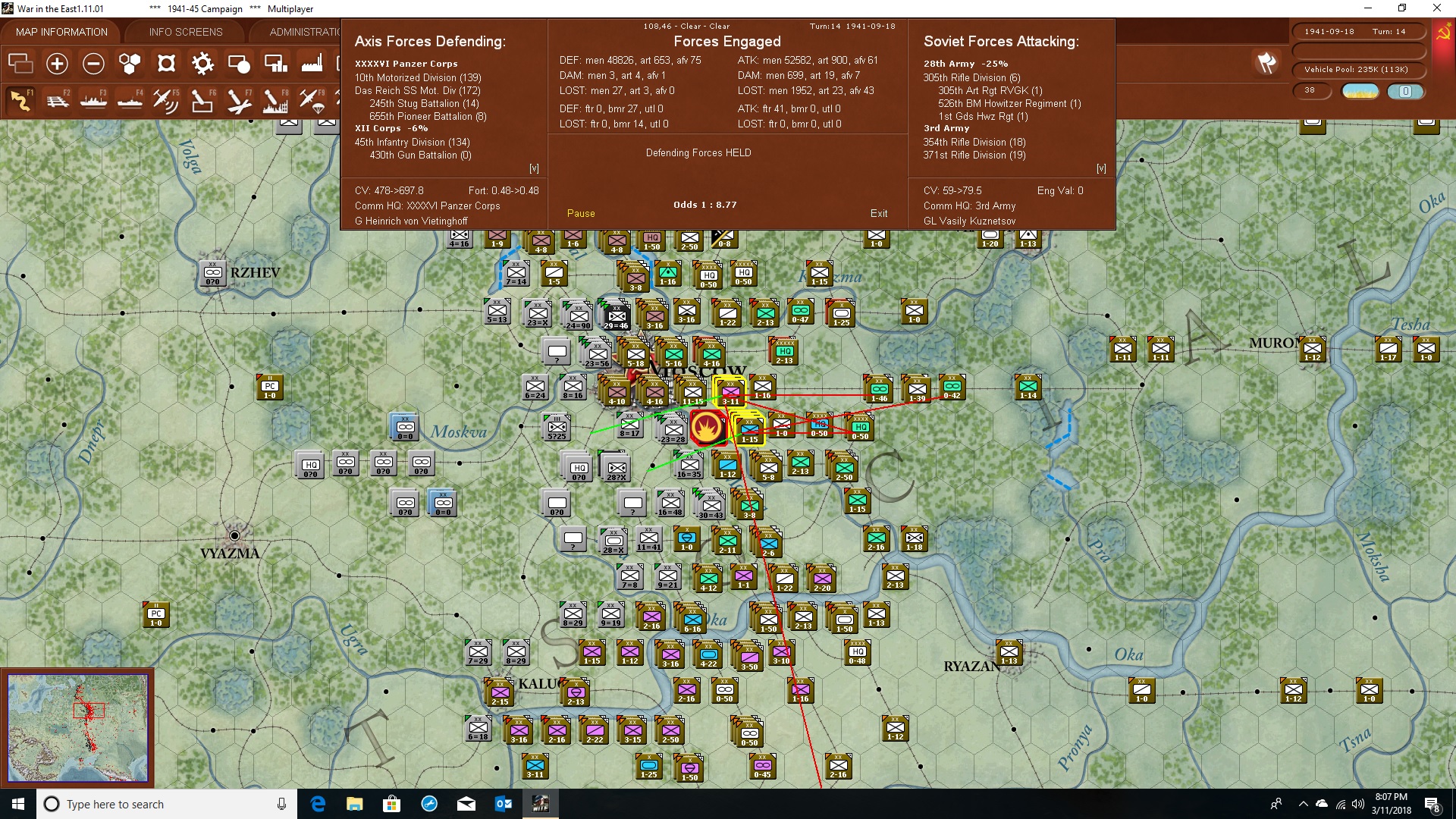Select the F5 air recon plane icon

click(165, 100)
